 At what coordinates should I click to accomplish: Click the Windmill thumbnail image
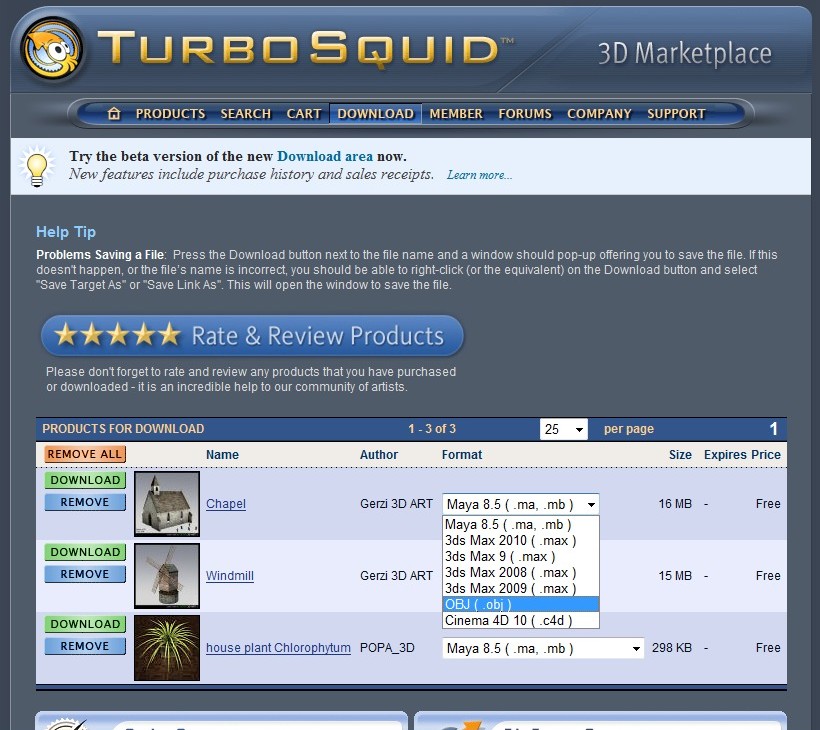click(167, 576)
